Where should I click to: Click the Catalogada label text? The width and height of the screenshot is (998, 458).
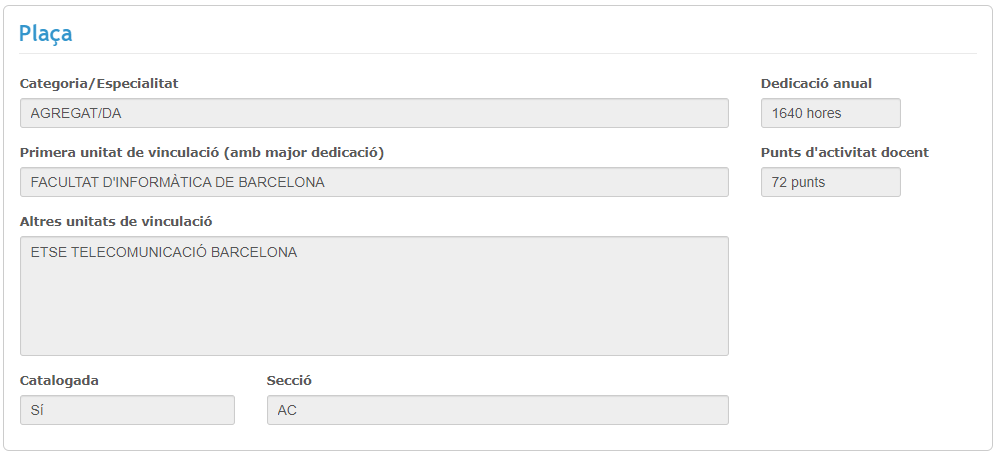[x=59, y=380]
